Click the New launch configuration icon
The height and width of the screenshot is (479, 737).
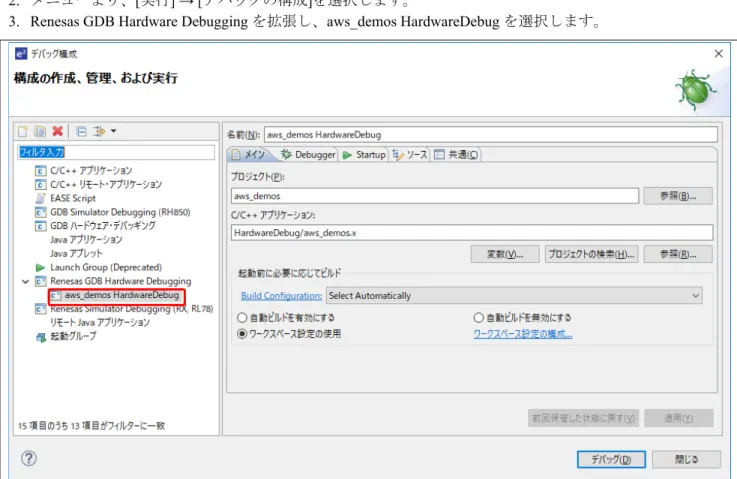pyautogui.click(x=23, y=131)
